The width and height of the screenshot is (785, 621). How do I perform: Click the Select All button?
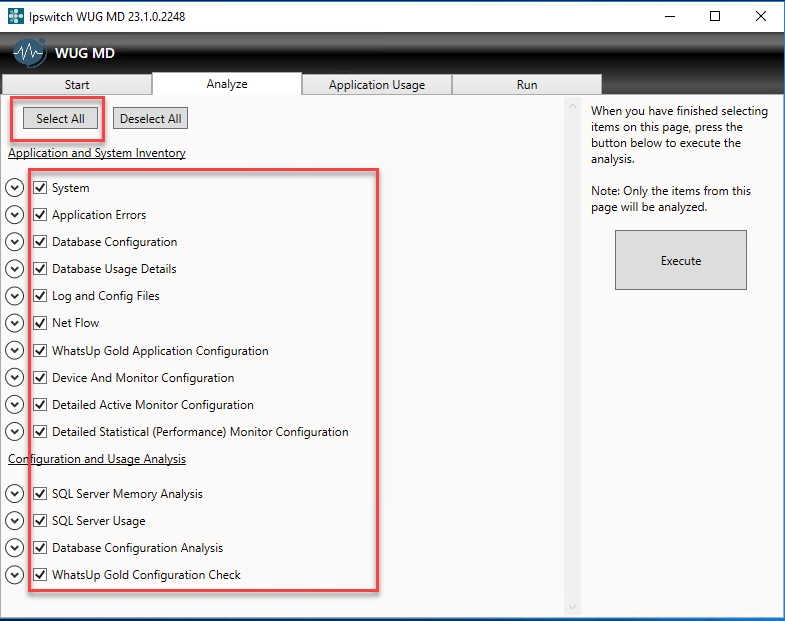pyautogui.click(x=60, y=119)
